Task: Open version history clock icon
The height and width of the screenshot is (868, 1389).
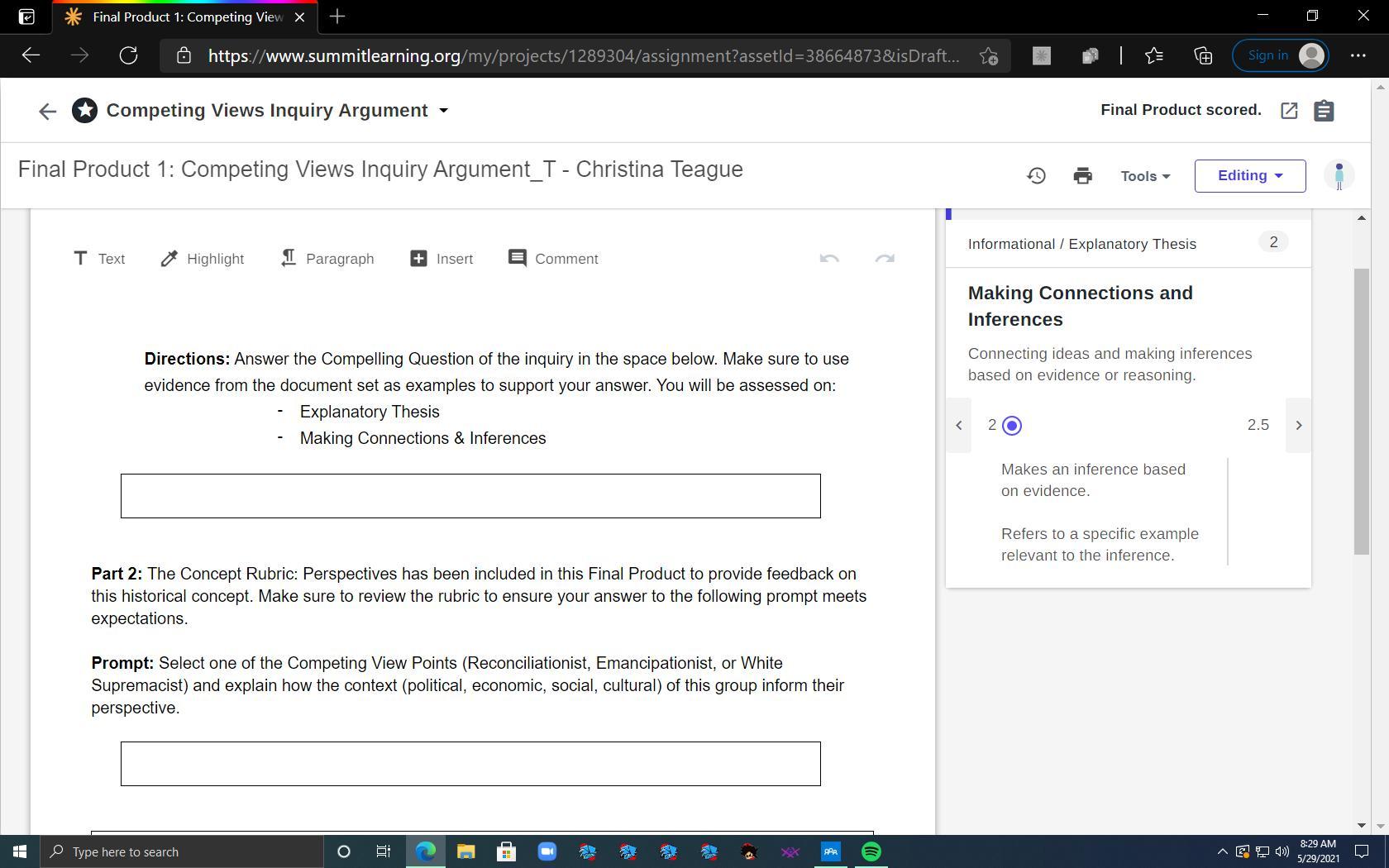Action: (x=1036, y=175)
